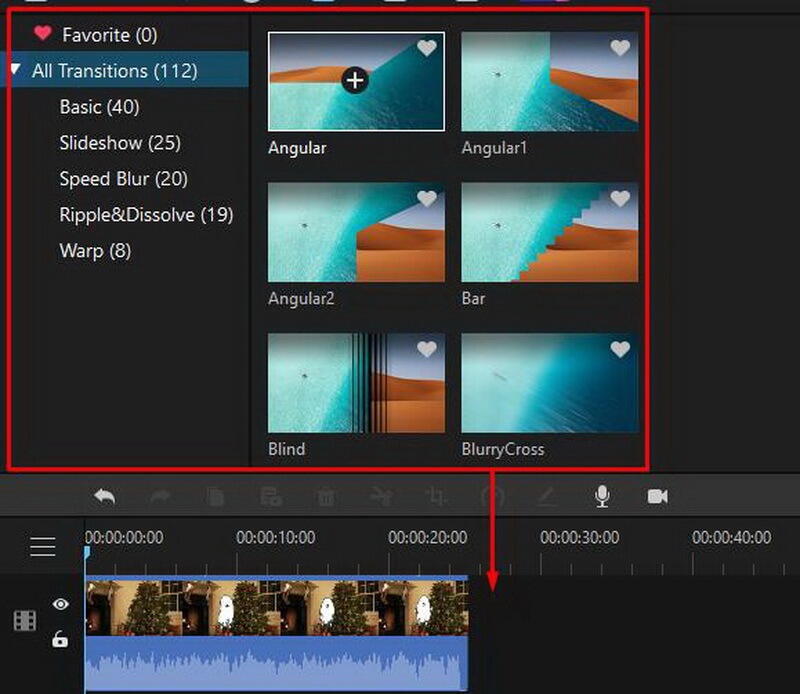Favorite the Angular1 transition heart
The width and height of the screenshot is (800, 694).
click(x=620, y=48)
